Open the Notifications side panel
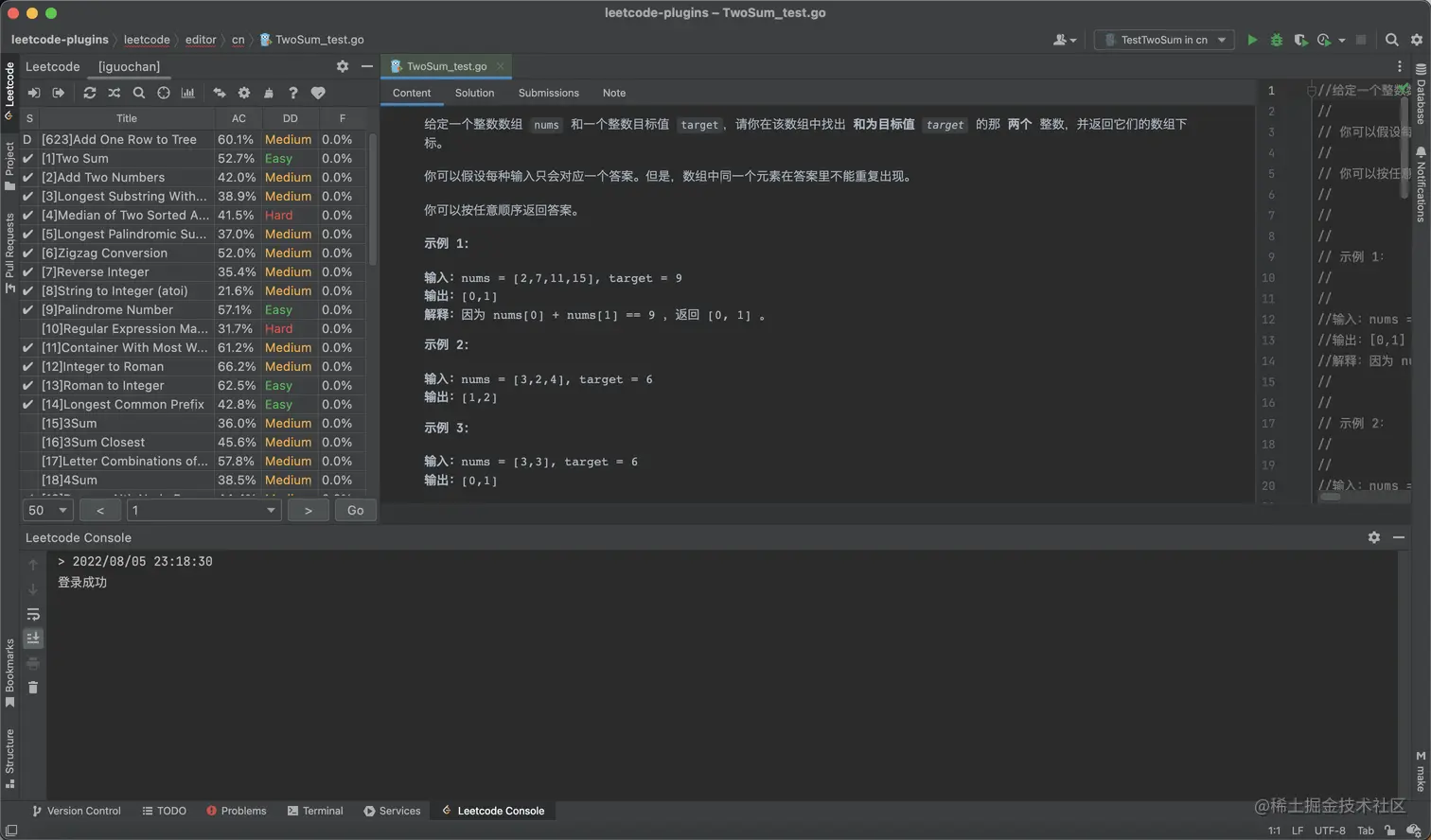Screen dimensions: 1431x840 click(1421, 184)
